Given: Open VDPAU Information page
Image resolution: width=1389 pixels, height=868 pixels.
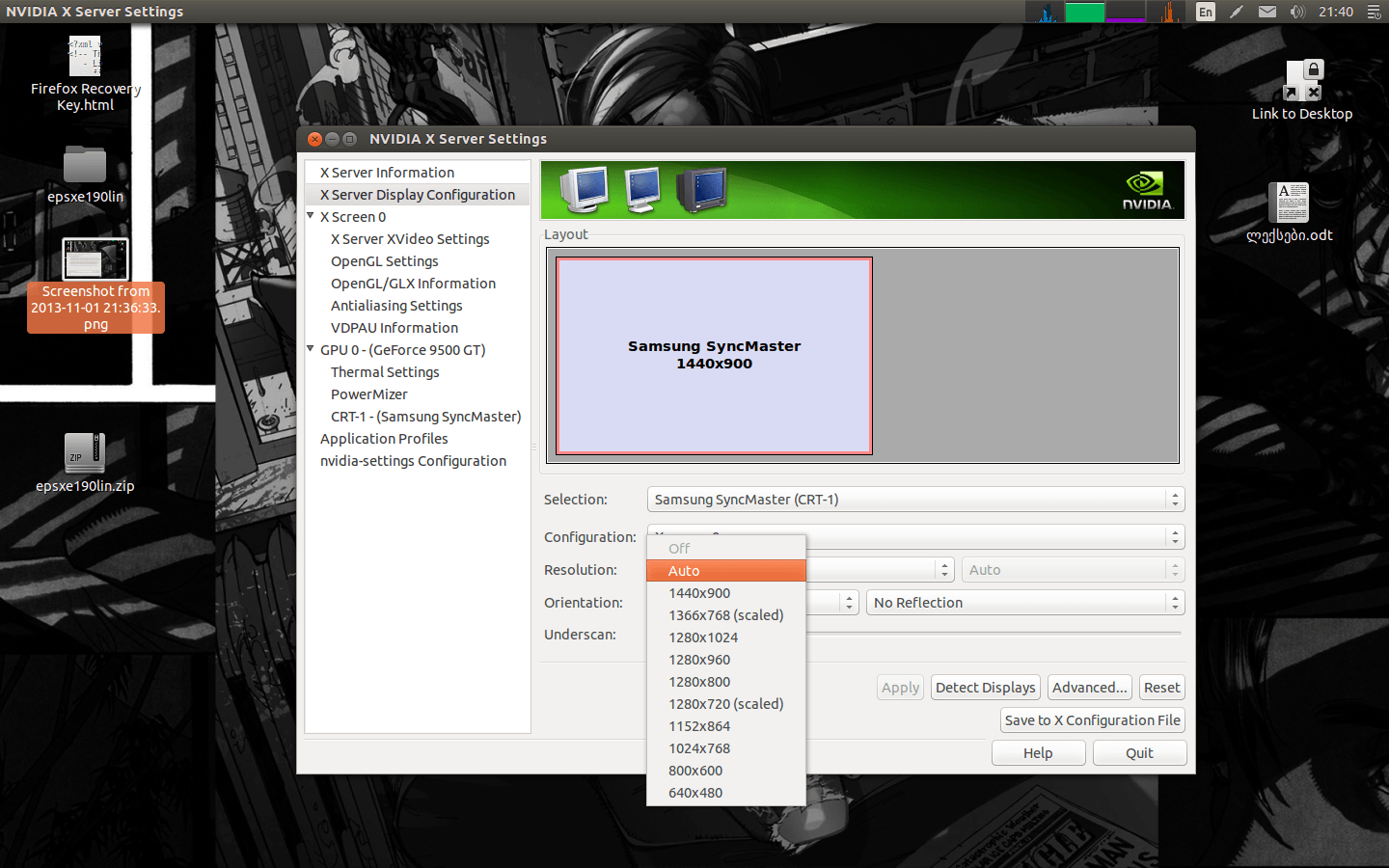Looking at the screenshot, I should pyautogui.click(x=395, y=328).
